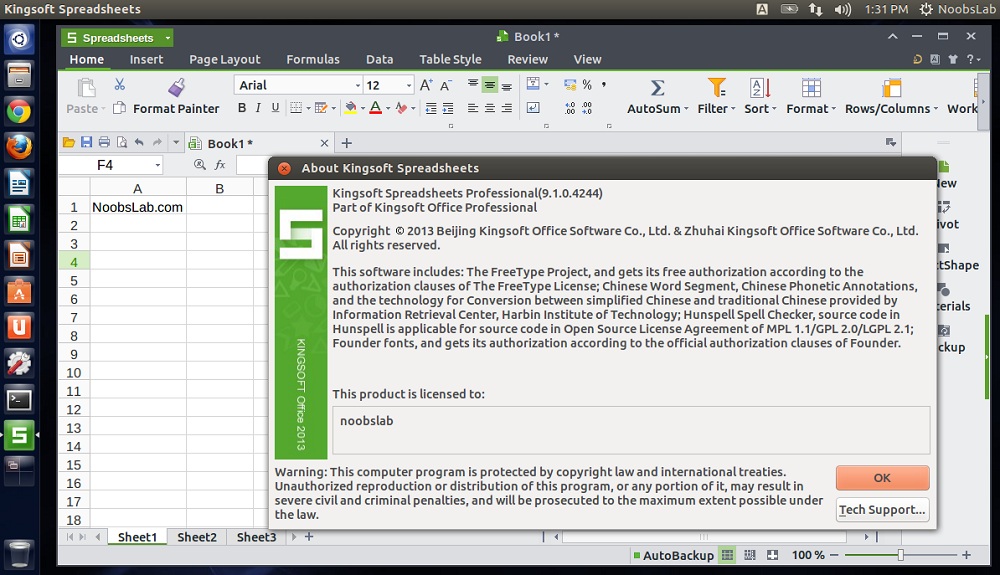Click the clear formatting eraser icon
Viewport: 1000px width, 575px height.
click(401, 108)
